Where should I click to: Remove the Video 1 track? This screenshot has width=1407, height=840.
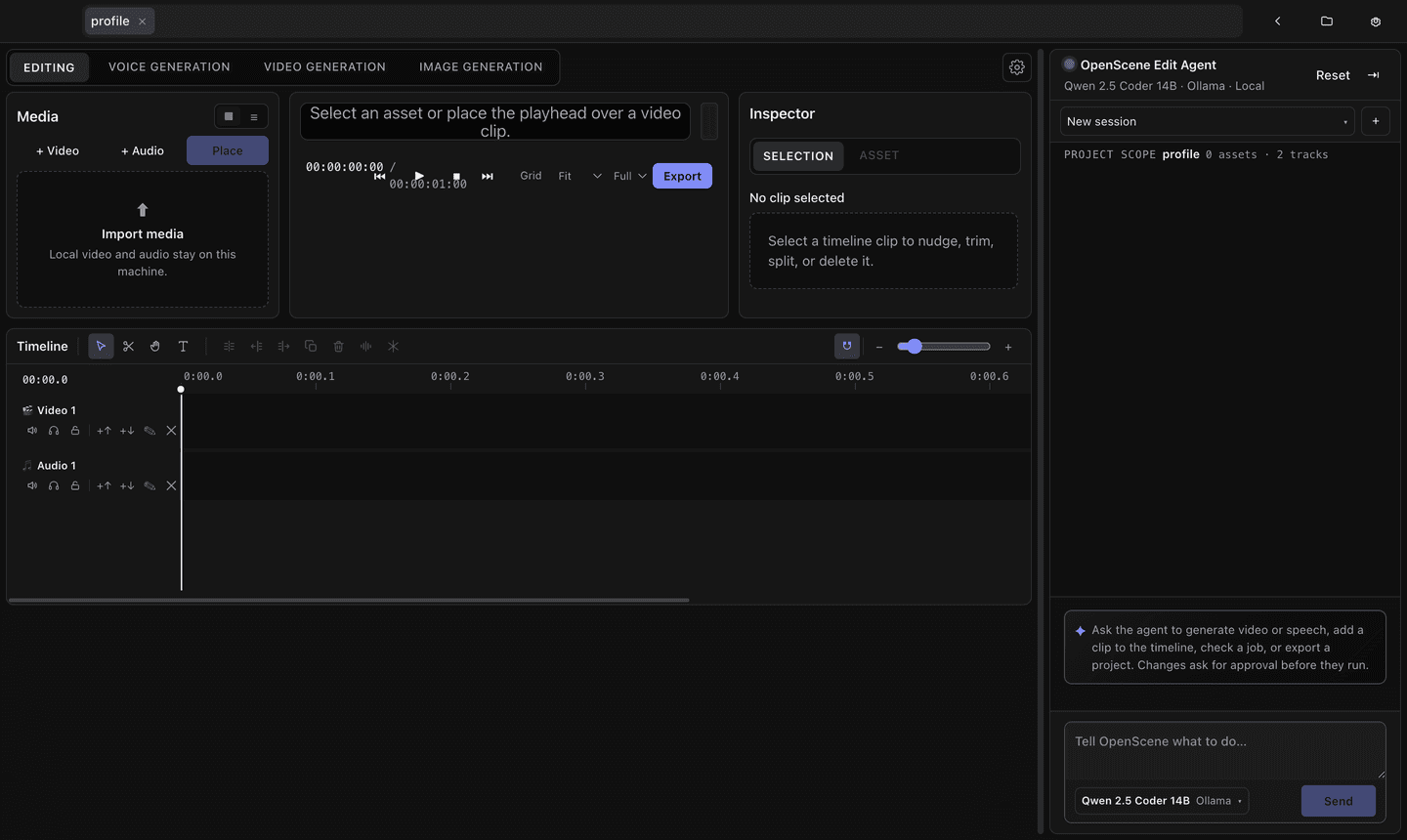pyautogui.click(x=171, y=431)
